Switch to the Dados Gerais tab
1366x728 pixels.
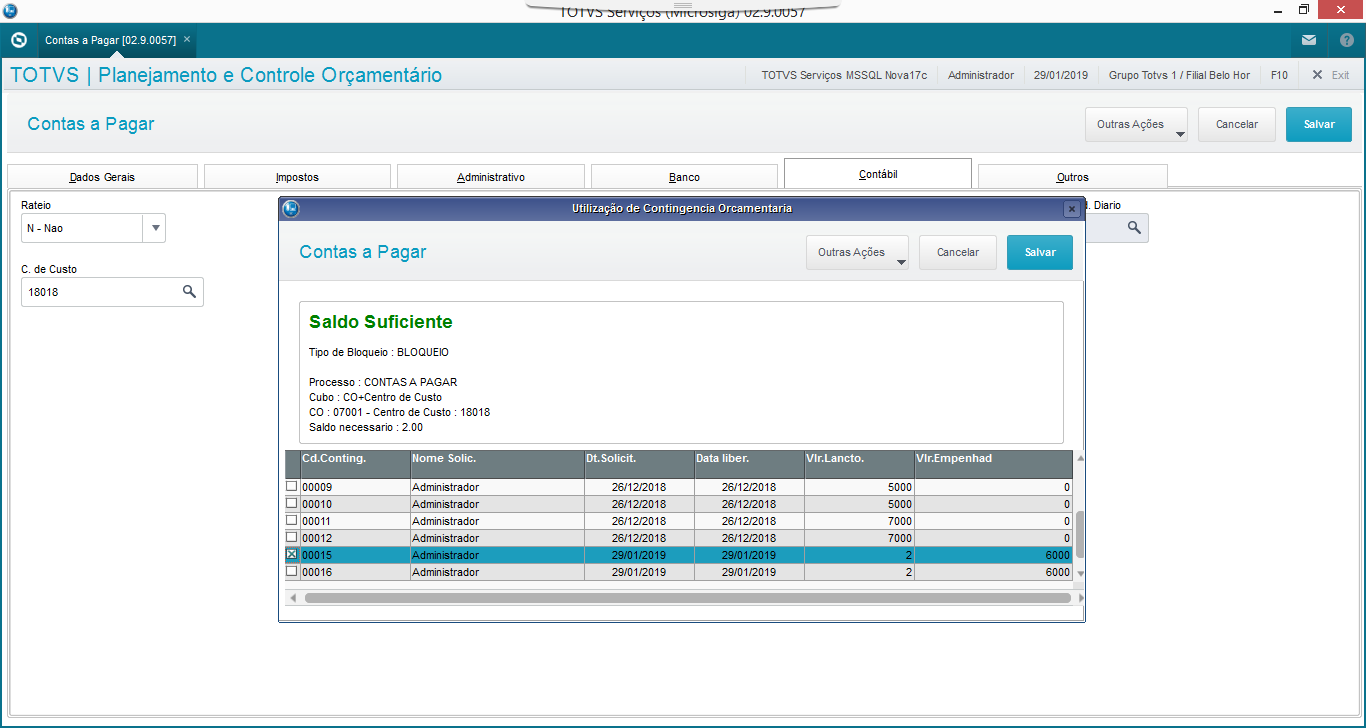point(102,177)
